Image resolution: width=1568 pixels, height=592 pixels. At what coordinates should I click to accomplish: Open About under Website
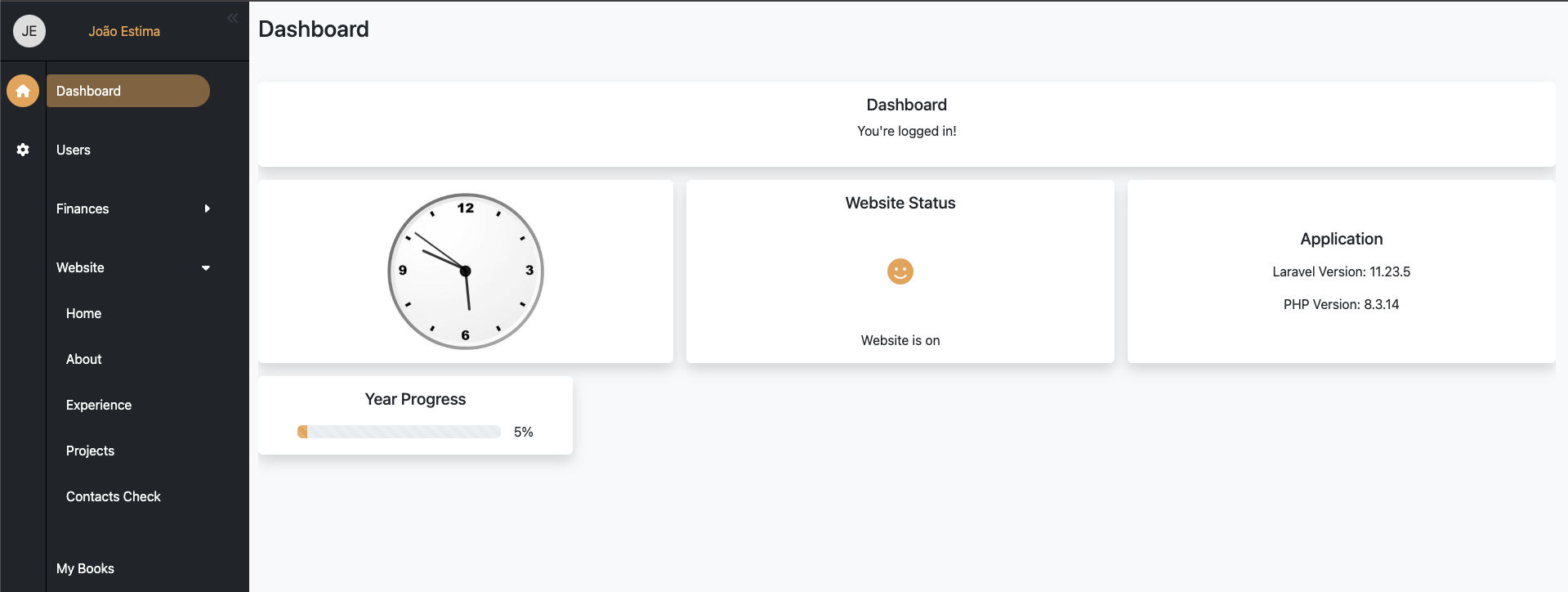[83, 359]
